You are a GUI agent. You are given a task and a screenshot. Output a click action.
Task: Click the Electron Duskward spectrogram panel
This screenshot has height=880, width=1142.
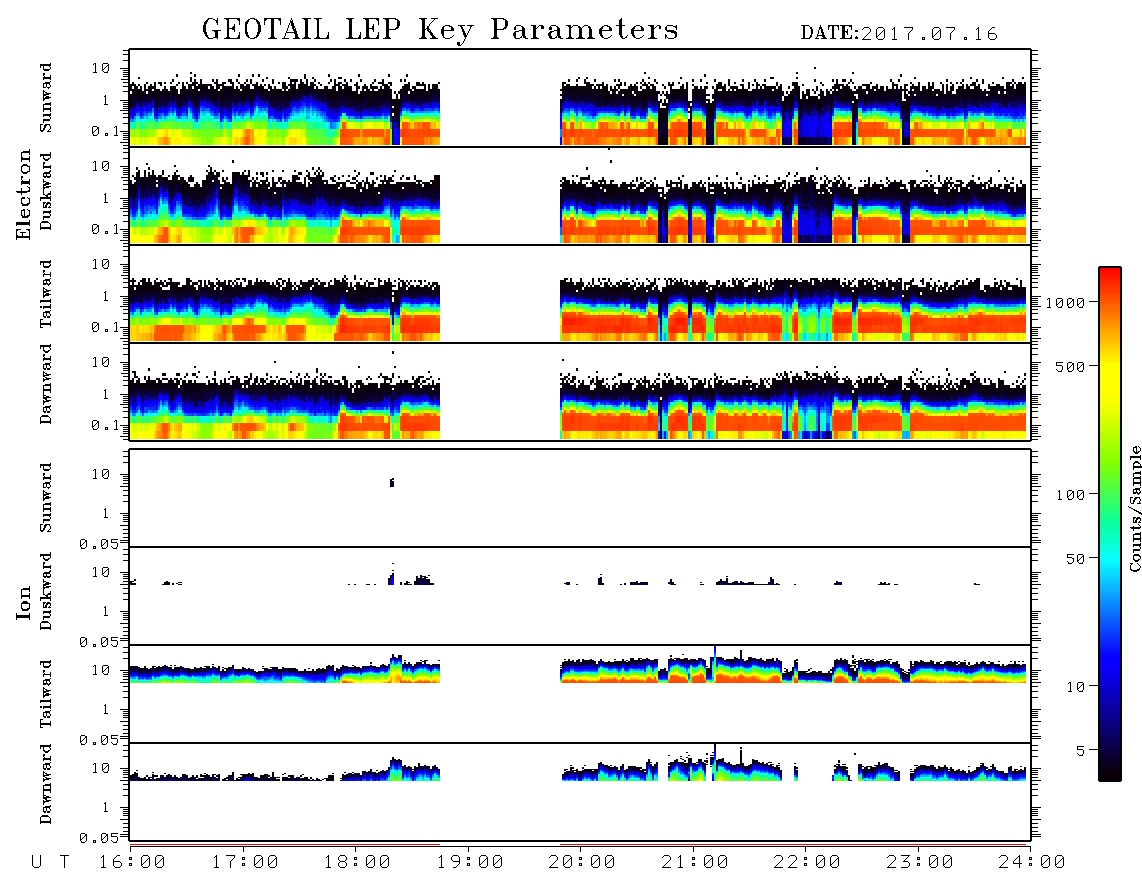click(x=580, y=195)
